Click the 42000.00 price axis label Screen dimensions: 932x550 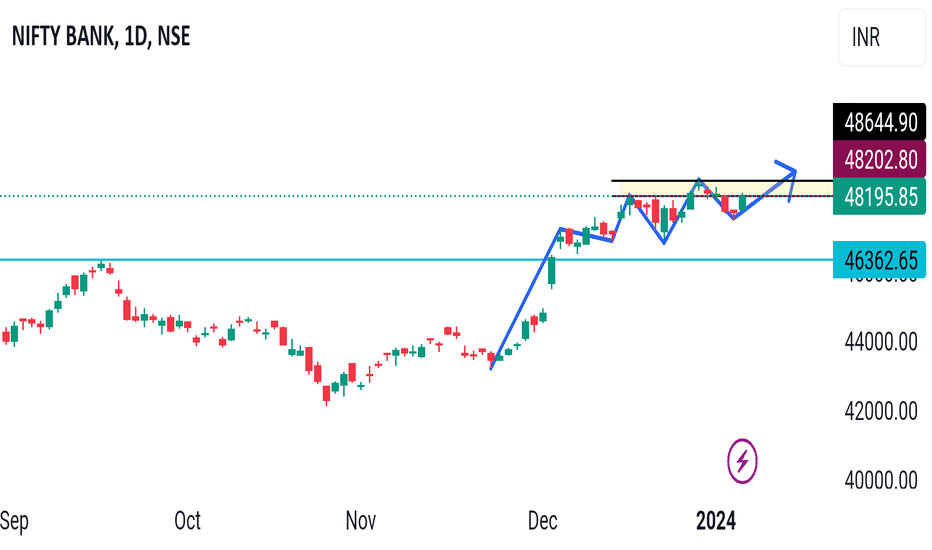pos(881,411)
